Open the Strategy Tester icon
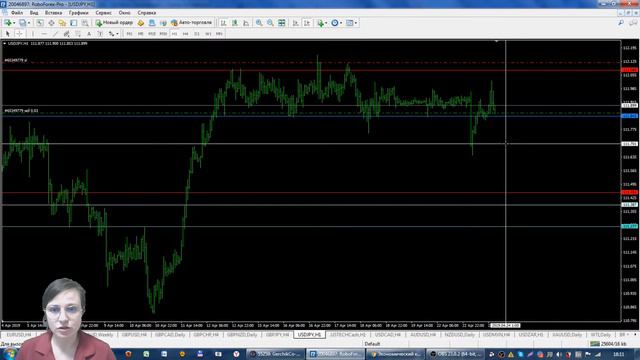The height and width of the screenshot is (360, 640). tap(85, 23)
